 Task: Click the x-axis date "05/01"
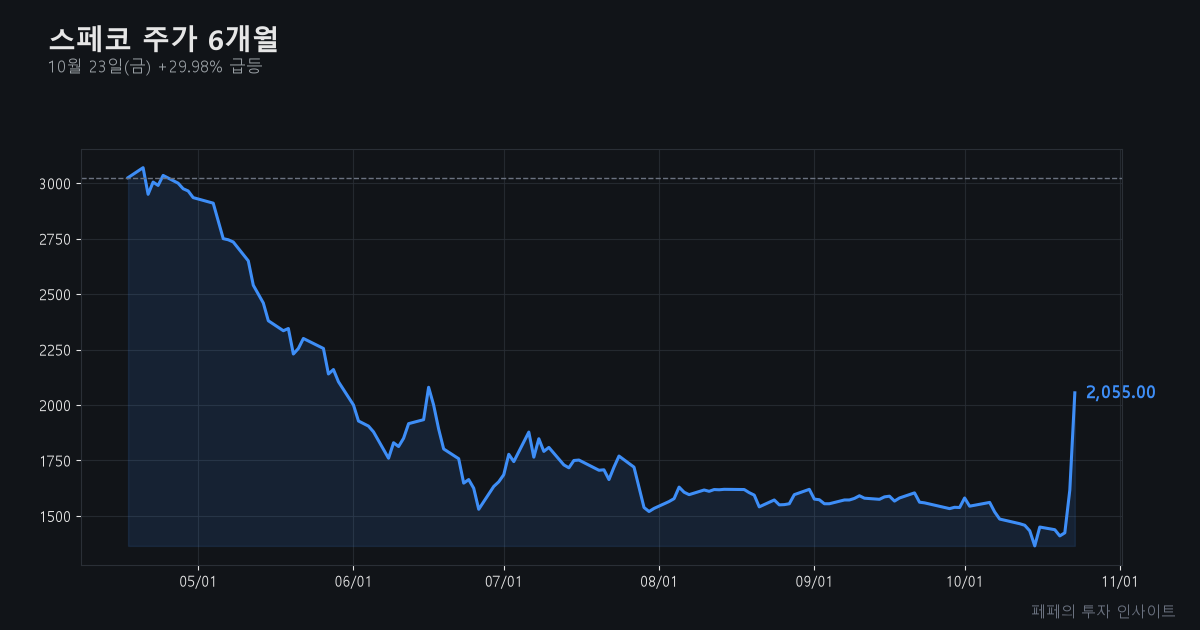[198, 581]
